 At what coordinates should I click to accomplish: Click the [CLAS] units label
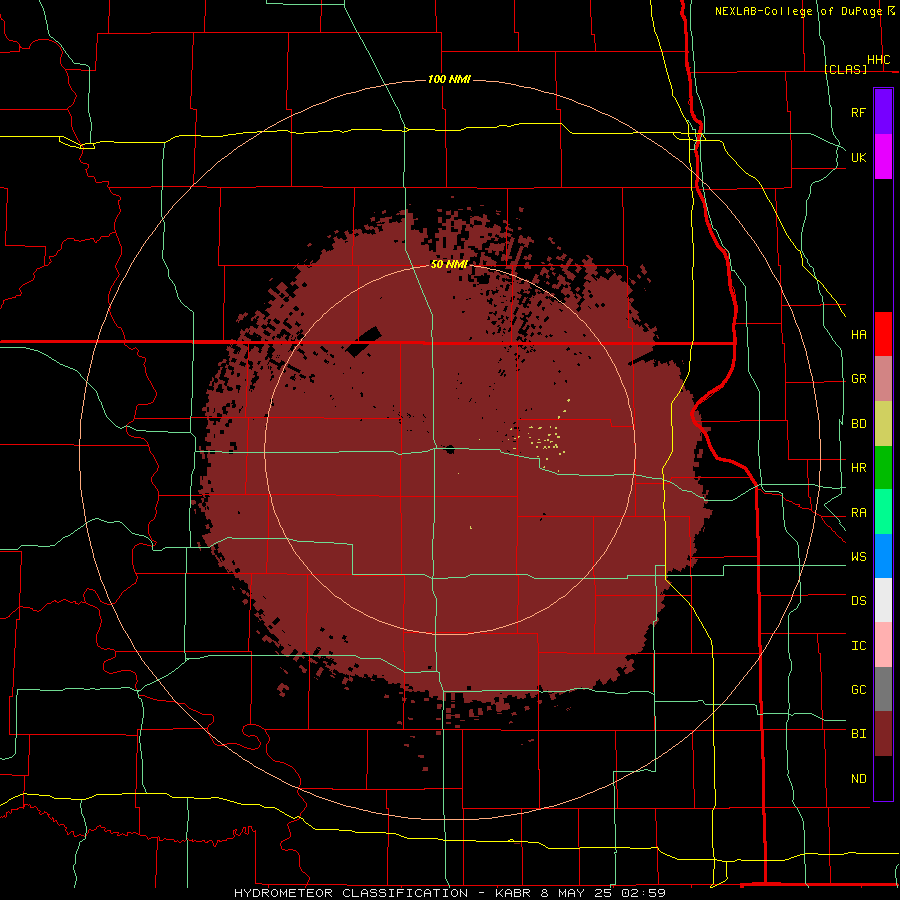pyautogui.click(x=845, y=69)
